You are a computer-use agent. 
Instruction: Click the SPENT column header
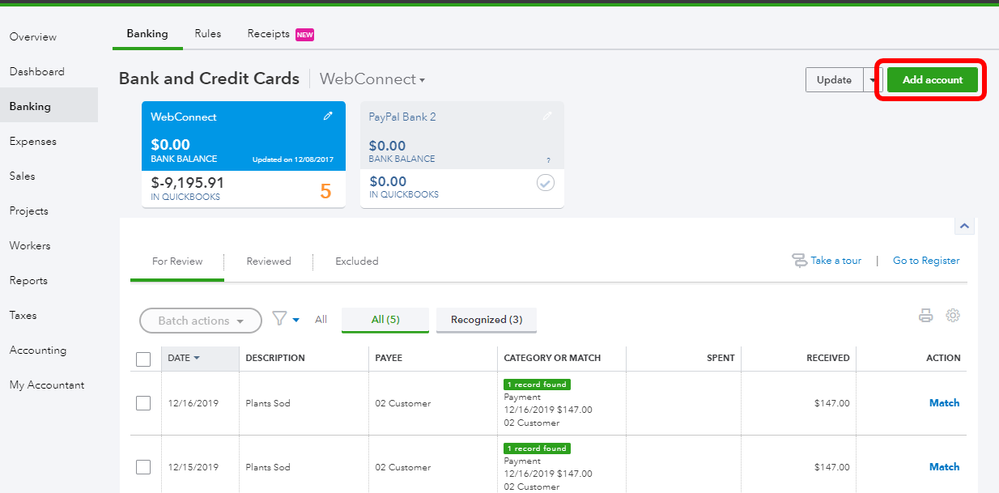pos(721,358)
